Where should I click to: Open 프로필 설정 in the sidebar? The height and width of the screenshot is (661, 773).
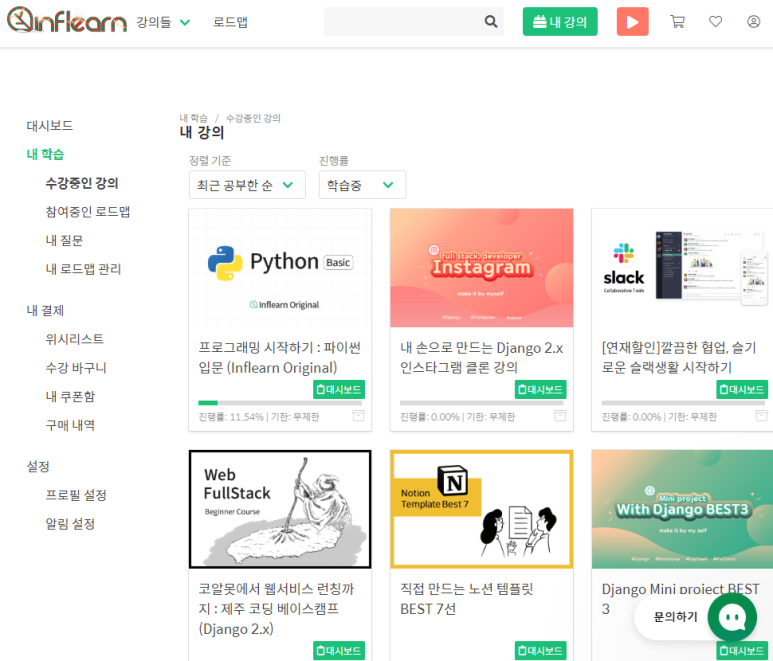tap(76, 495)
